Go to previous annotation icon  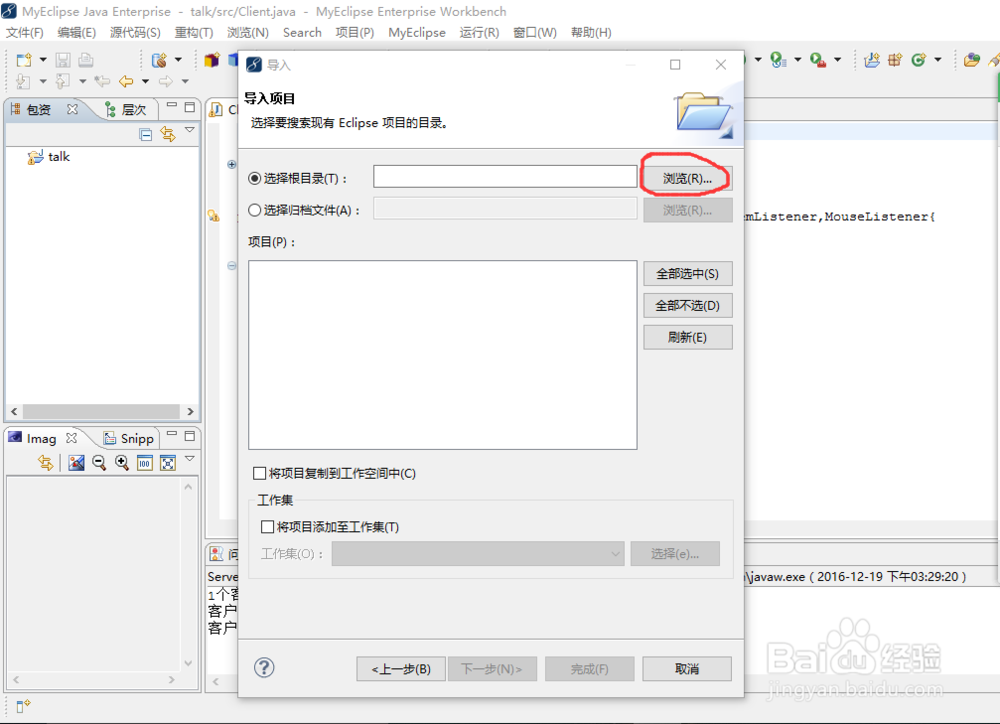pyautogui.click(x=62, y=81)
